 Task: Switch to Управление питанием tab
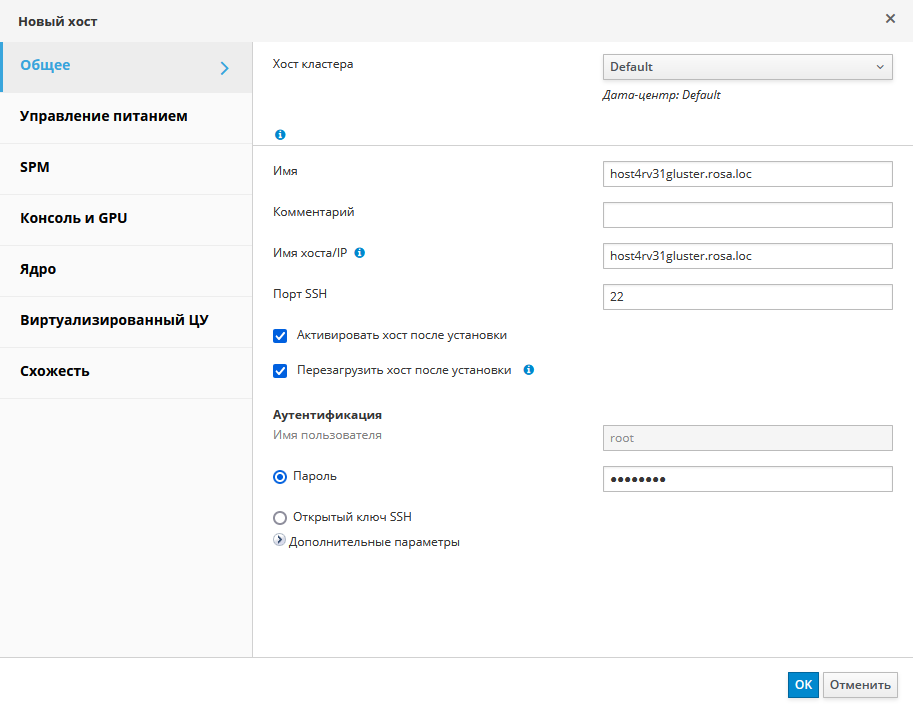pyautogui.click(x=104, y=117)
